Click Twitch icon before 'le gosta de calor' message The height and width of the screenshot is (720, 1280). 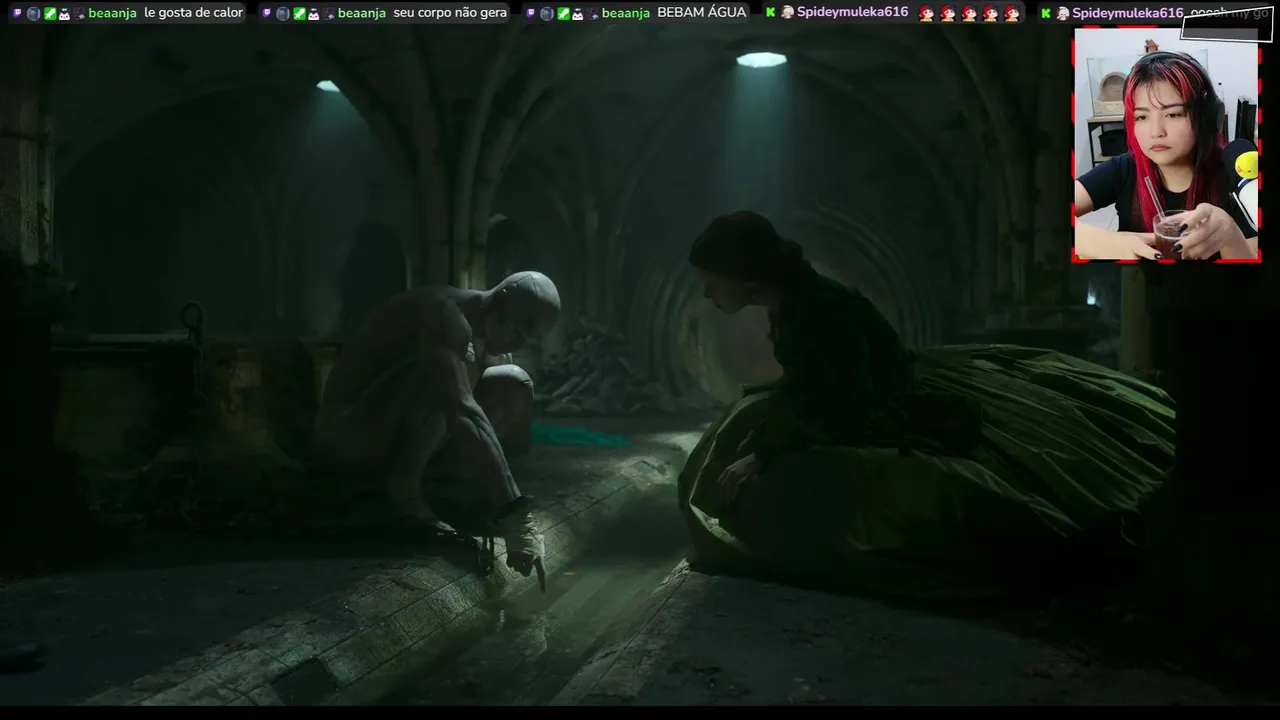click(17, 13)
